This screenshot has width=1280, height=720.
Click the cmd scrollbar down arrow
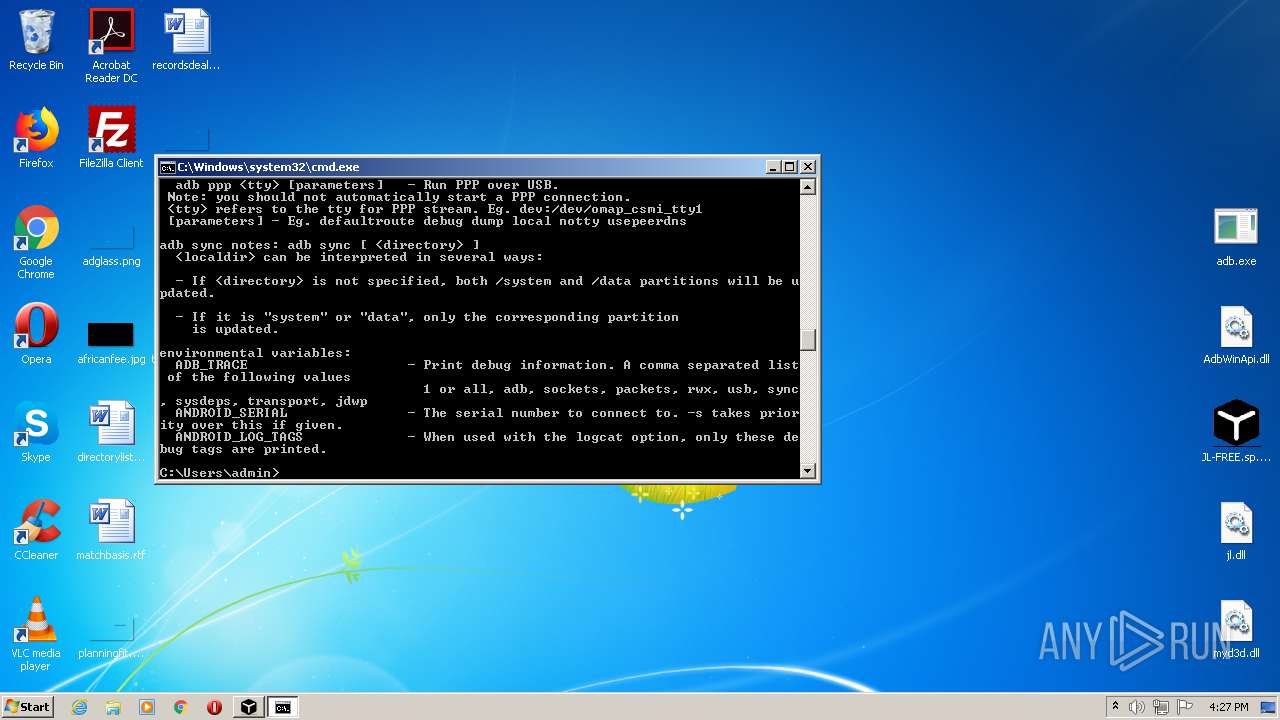tap(808, 470)
